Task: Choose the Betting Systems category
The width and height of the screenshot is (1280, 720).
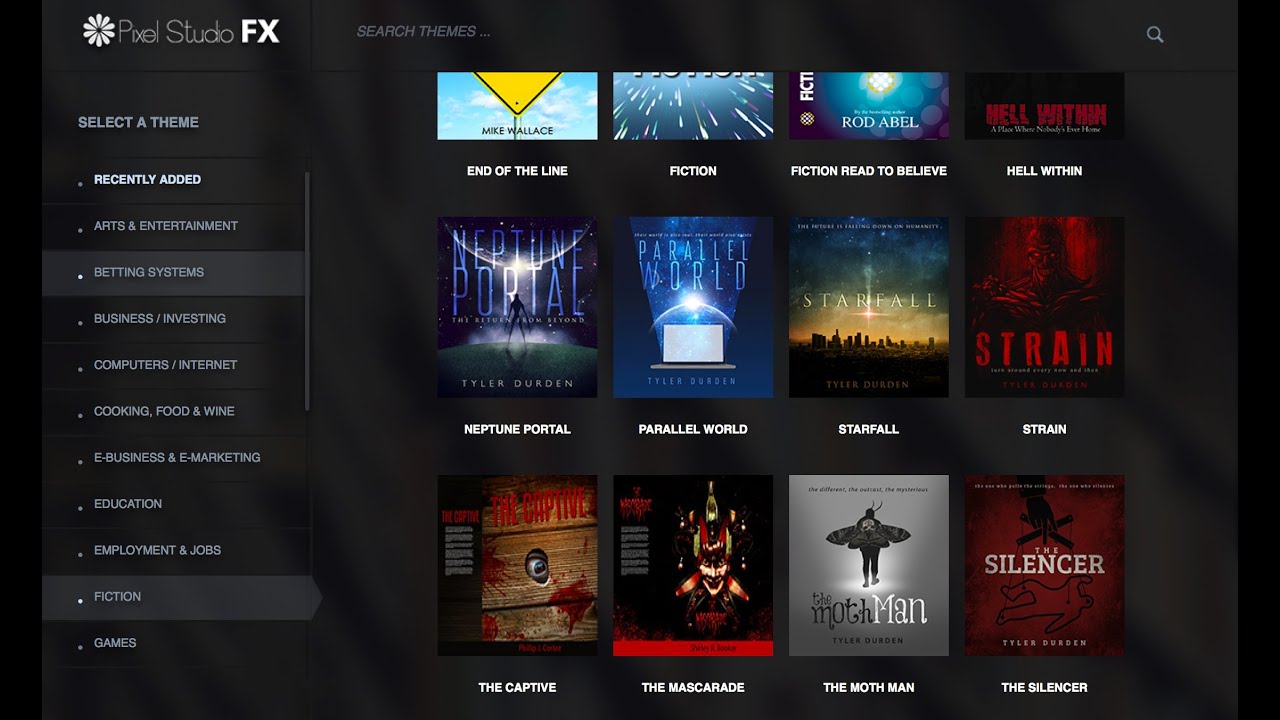Action: coord(175,272)
